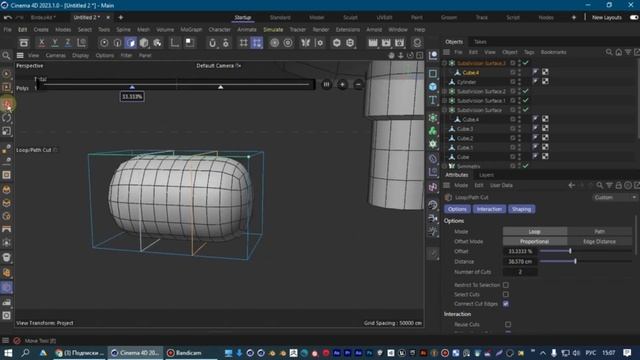Enable Select Cuts checkbox
The height and width of the screenshot is (360, 640).
506,294
